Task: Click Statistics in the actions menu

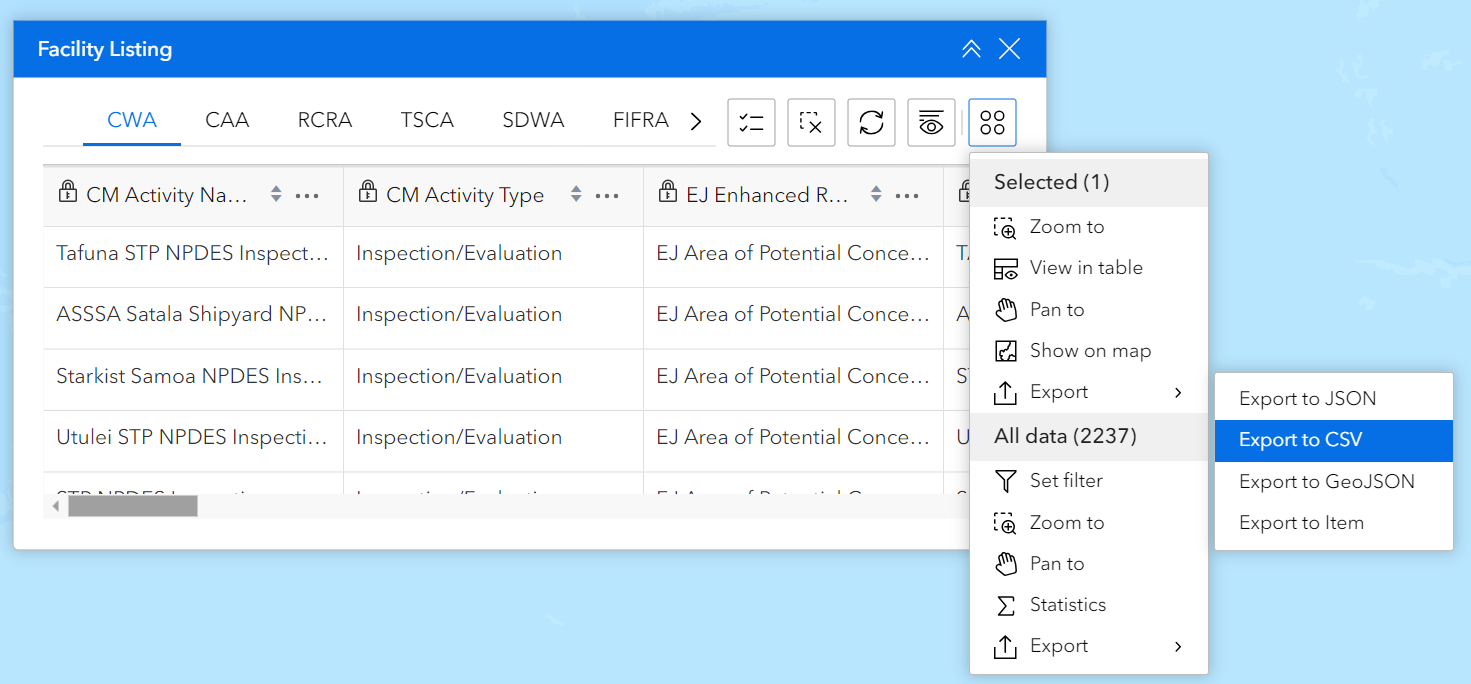Action: pyautogui.click(x=1067, y=605)
